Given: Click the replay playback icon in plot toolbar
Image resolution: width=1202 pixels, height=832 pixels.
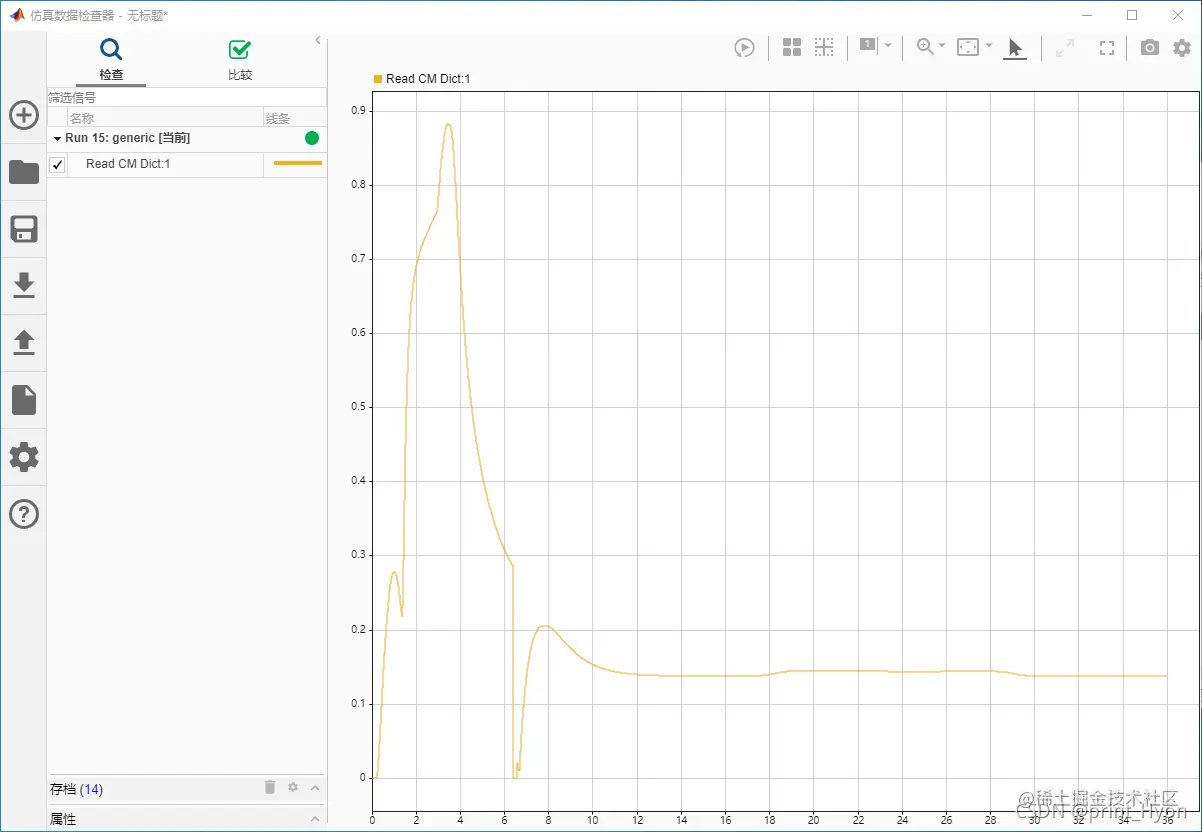Looking at the screenshot, I should click(x=744, y=47).
